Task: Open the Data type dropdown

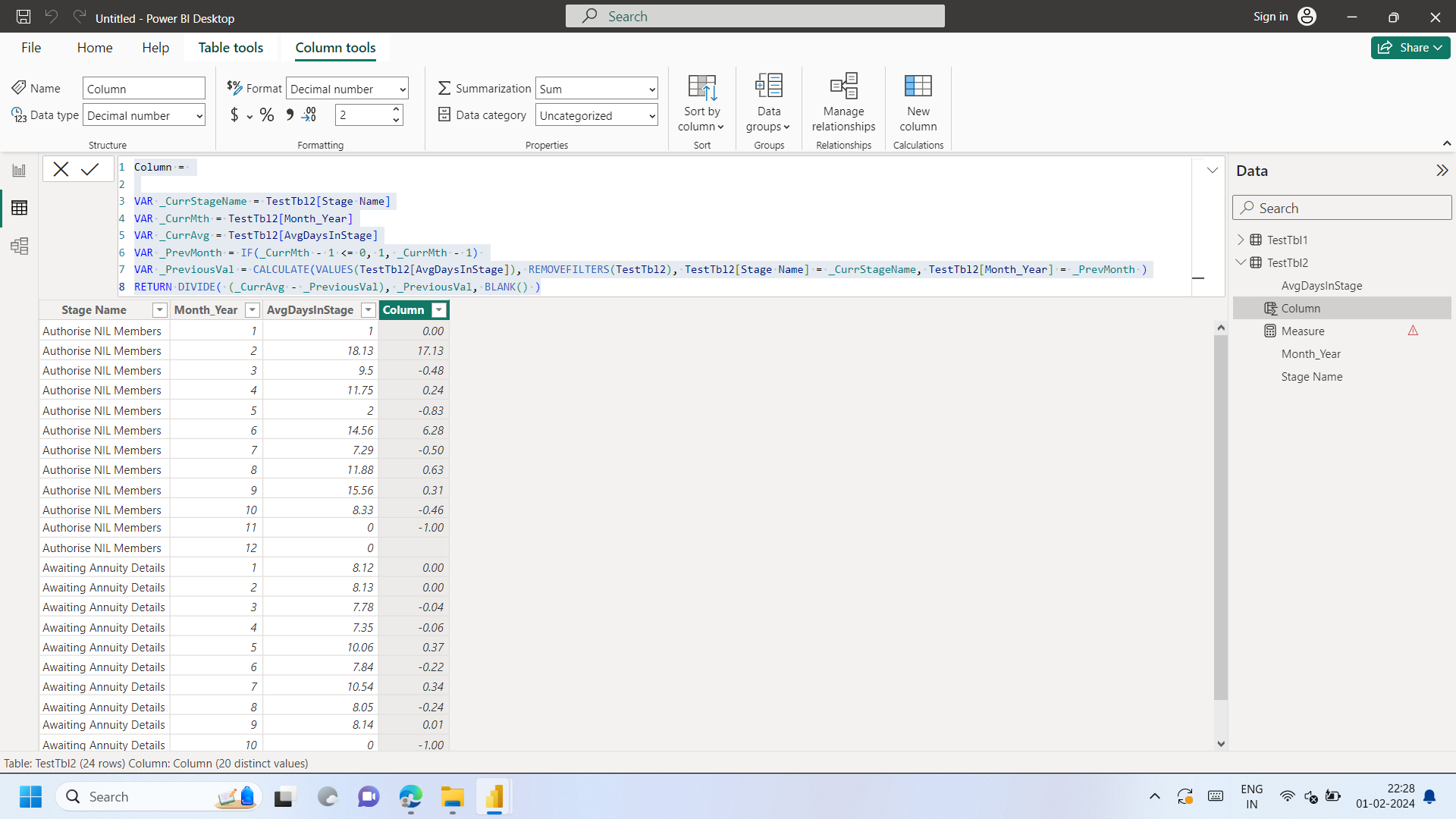Action: 144,115
